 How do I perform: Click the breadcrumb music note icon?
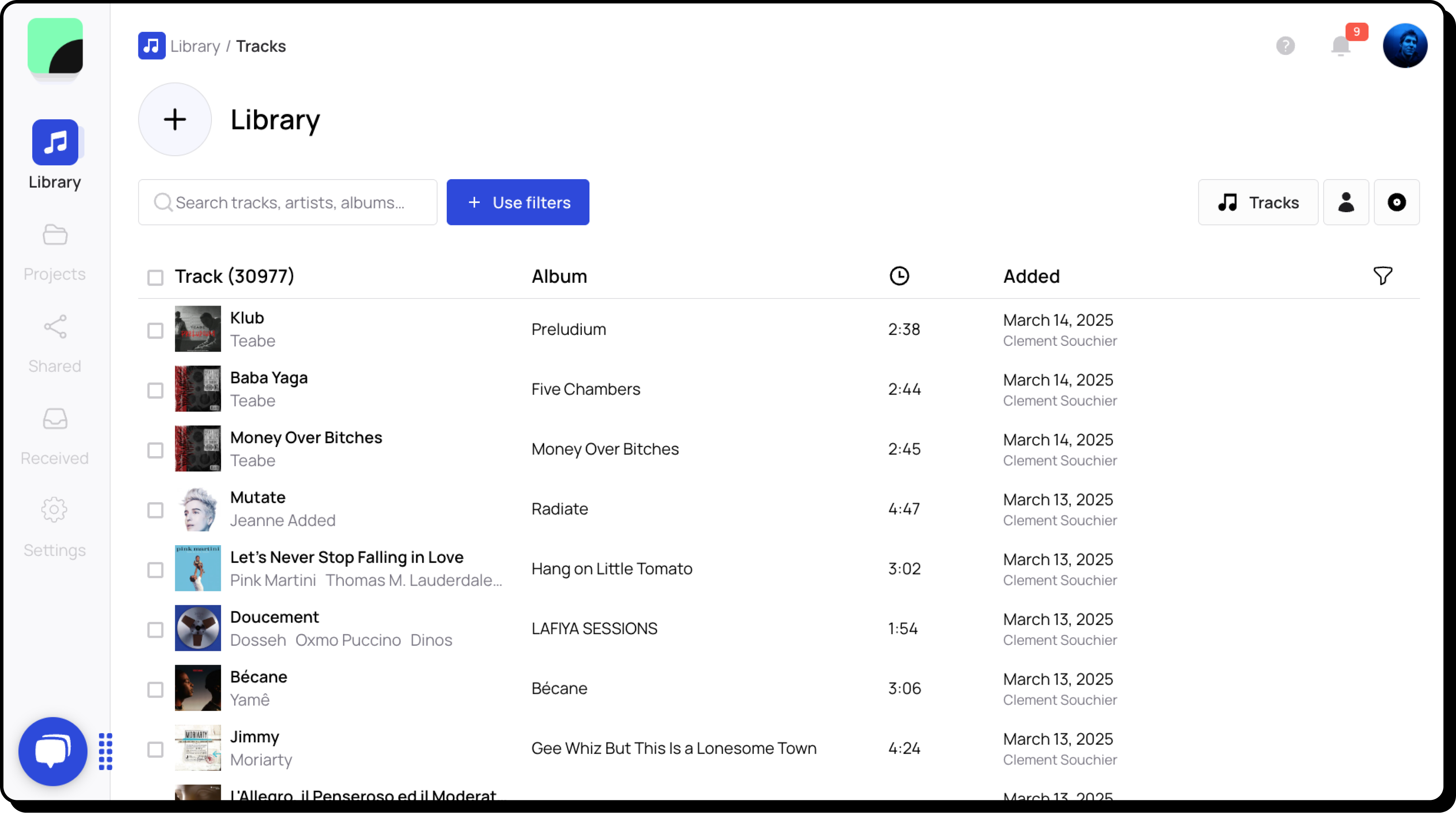click(x=151, y=46)
